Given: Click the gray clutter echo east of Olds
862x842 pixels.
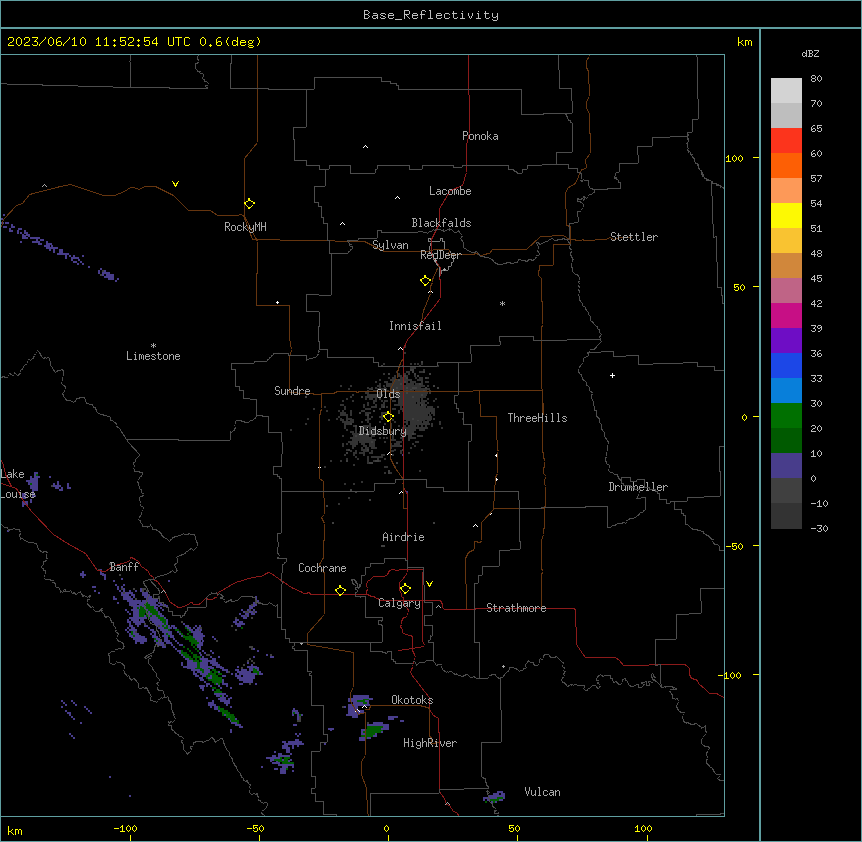Looking at the screenshot, I should tap(418, 407).
